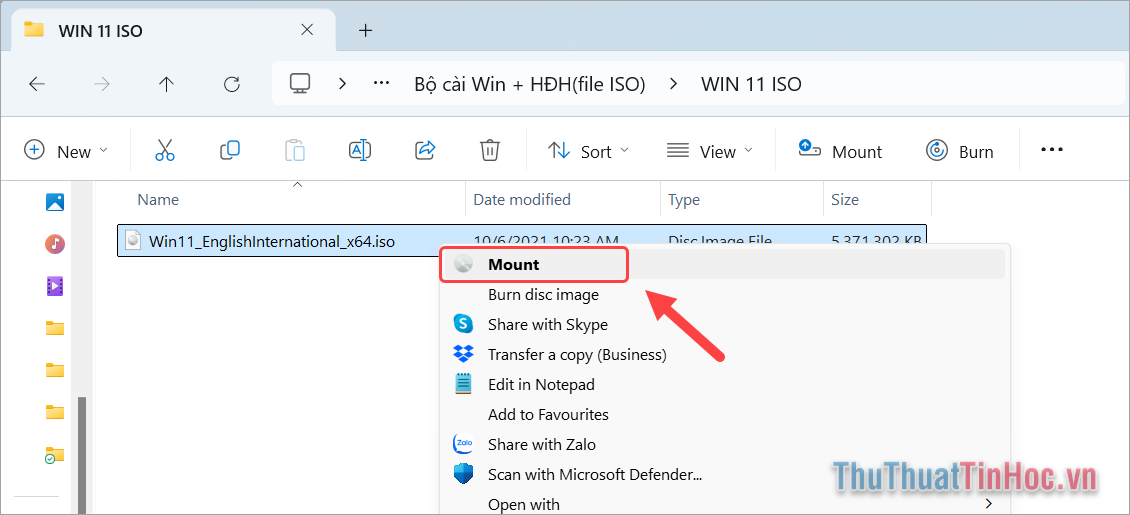Click the Microsoft Defender shield icon

tap(463, 474)
